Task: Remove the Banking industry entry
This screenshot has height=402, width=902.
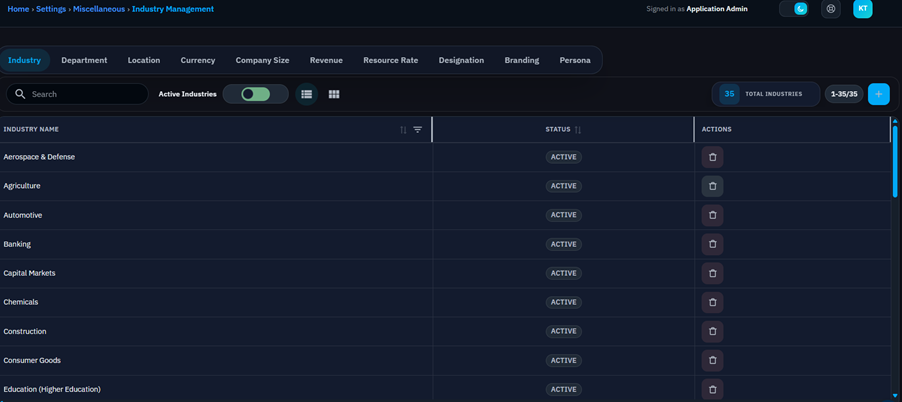Action: [x=712, y=244]
